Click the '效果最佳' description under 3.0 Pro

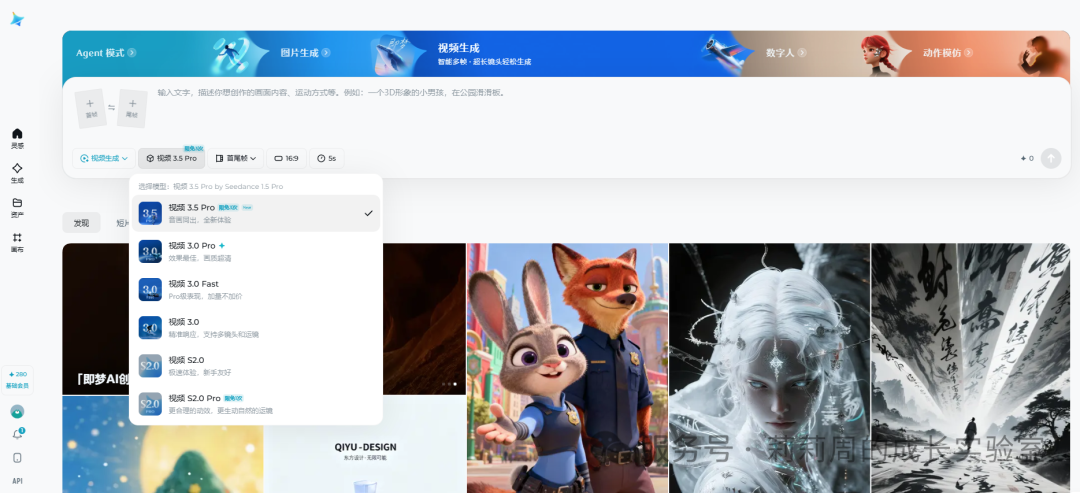(200, 258)
